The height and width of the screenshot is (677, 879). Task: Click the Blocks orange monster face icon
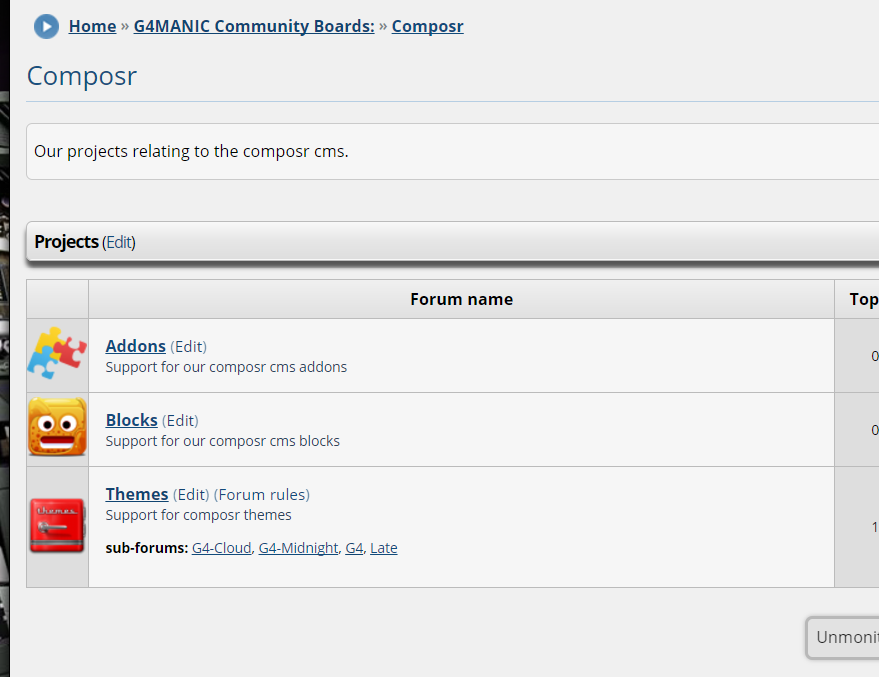pyautogui.click(x=57, y=428)
